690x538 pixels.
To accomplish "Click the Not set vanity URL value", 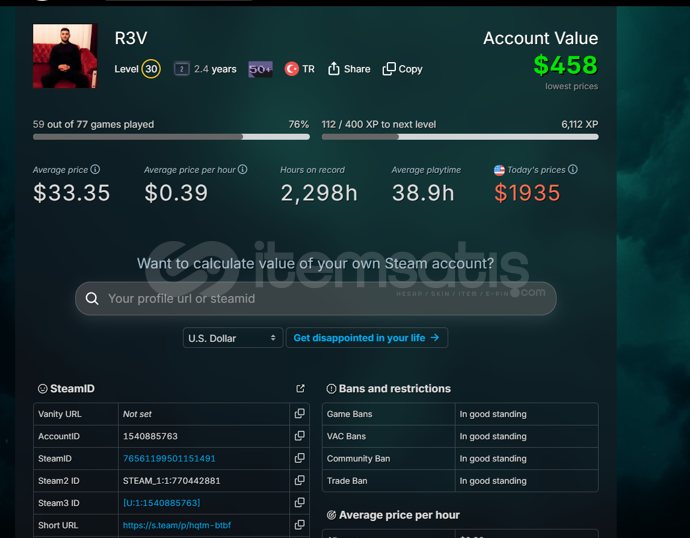I will 137,414.
